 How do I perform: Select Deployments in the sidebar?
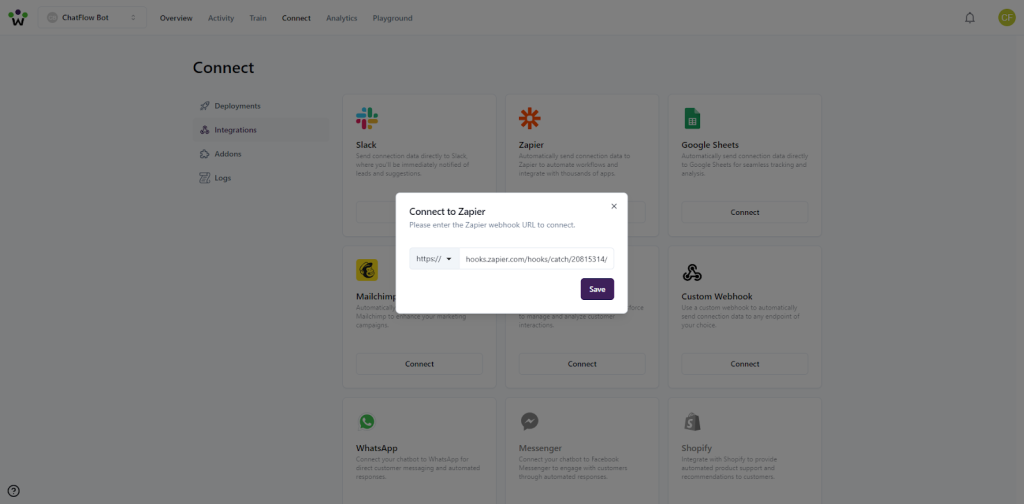pos(237,106)
